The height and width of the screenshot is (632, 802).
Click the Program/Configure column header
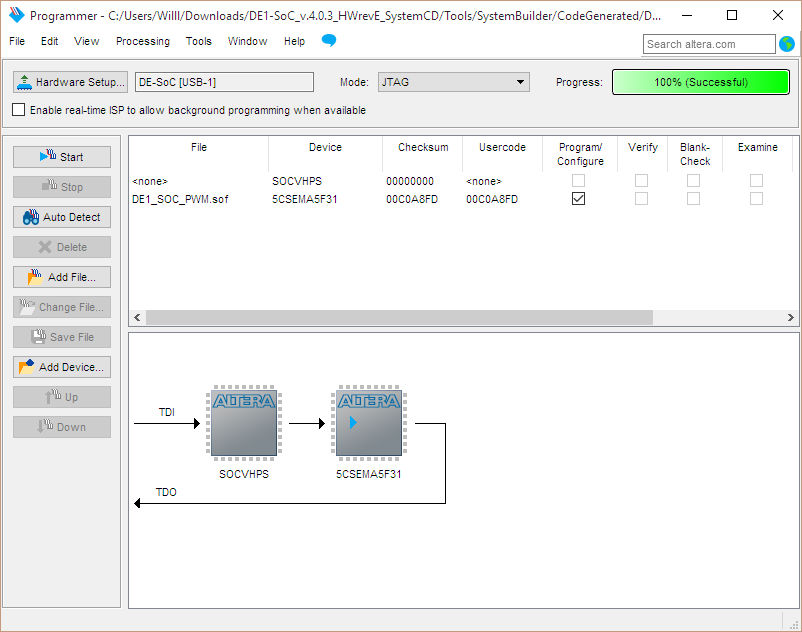point(580,153)
